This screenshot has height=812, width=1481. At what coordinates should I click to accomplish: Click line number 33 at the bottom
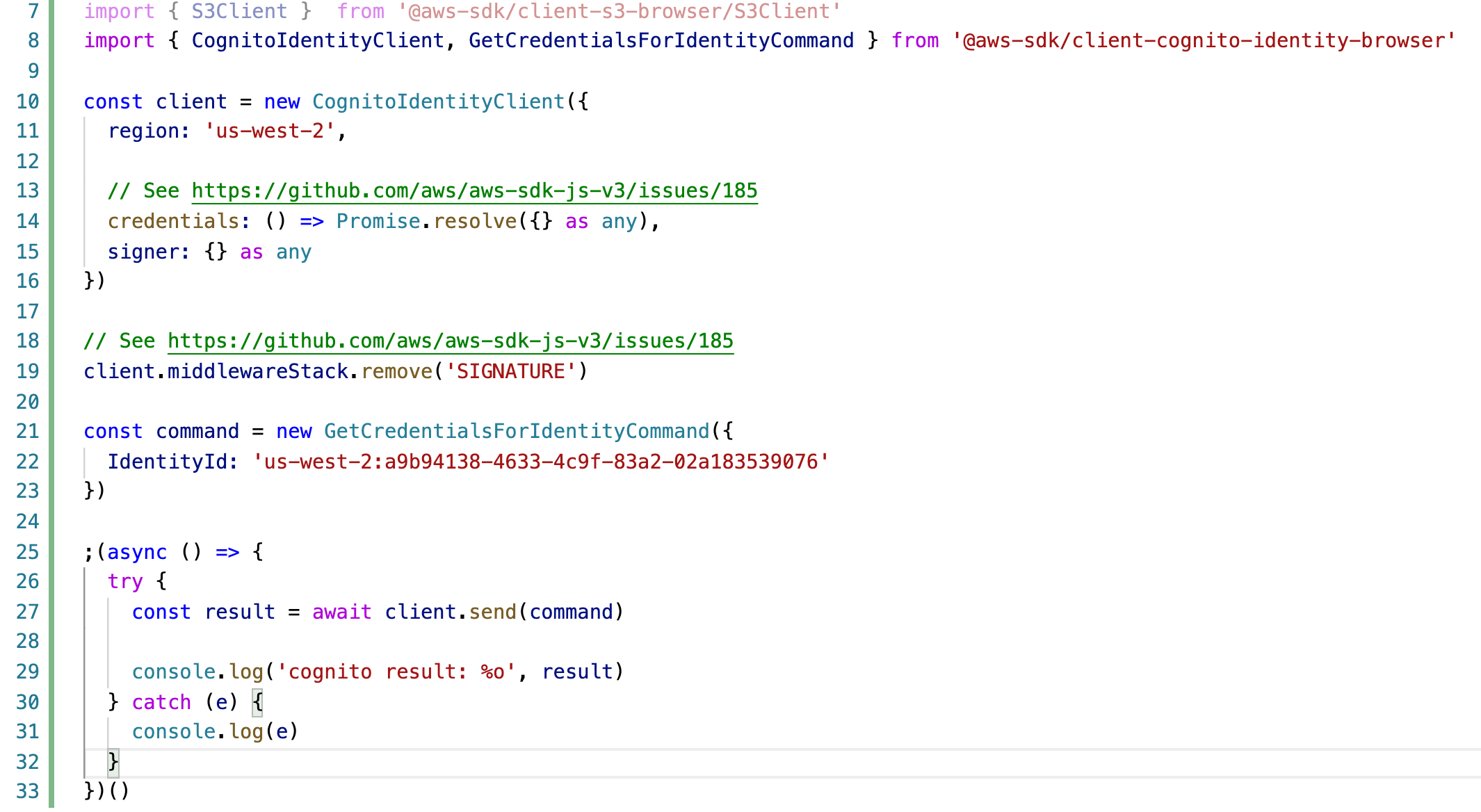pos(28,790)
